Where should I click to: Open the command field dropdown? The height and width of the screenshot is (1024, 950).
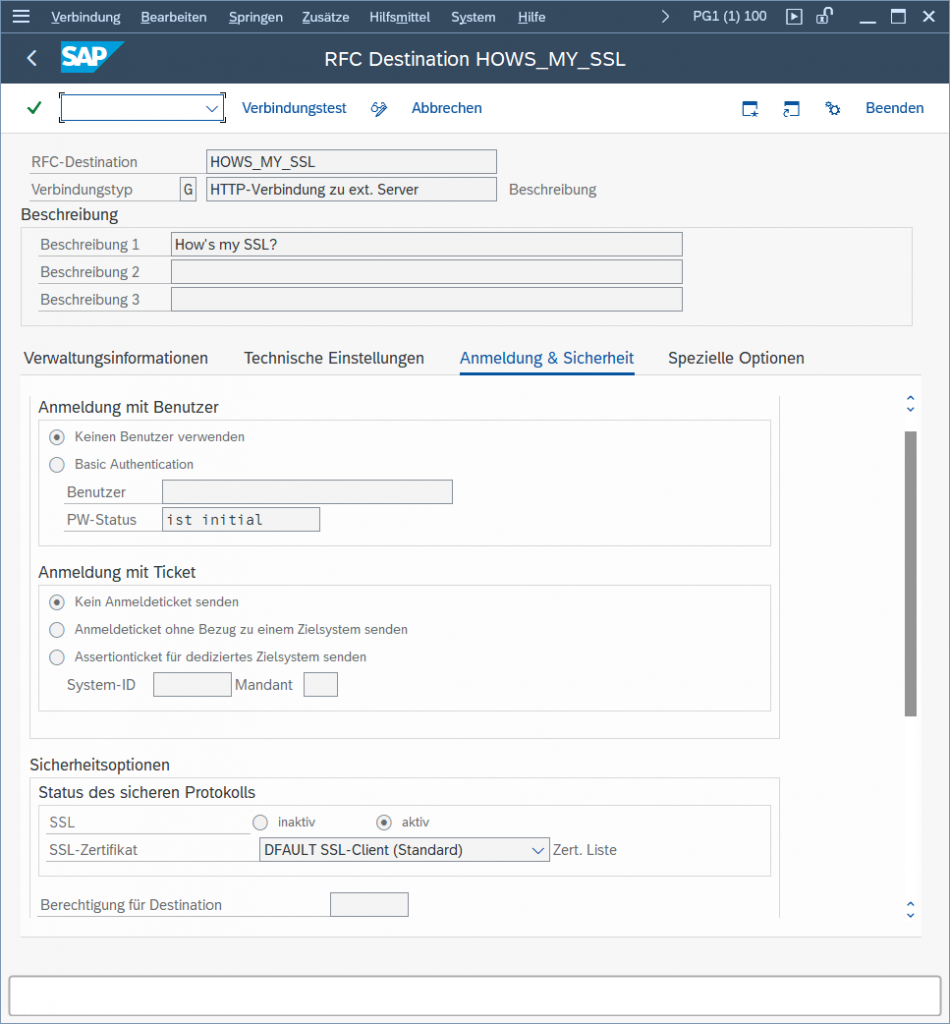(x=212, y=108)
